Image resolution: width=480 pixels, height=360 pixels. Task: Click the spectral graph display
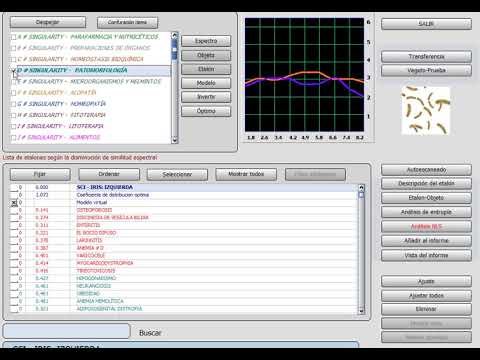pyautogui.click(x=304, y=75)
